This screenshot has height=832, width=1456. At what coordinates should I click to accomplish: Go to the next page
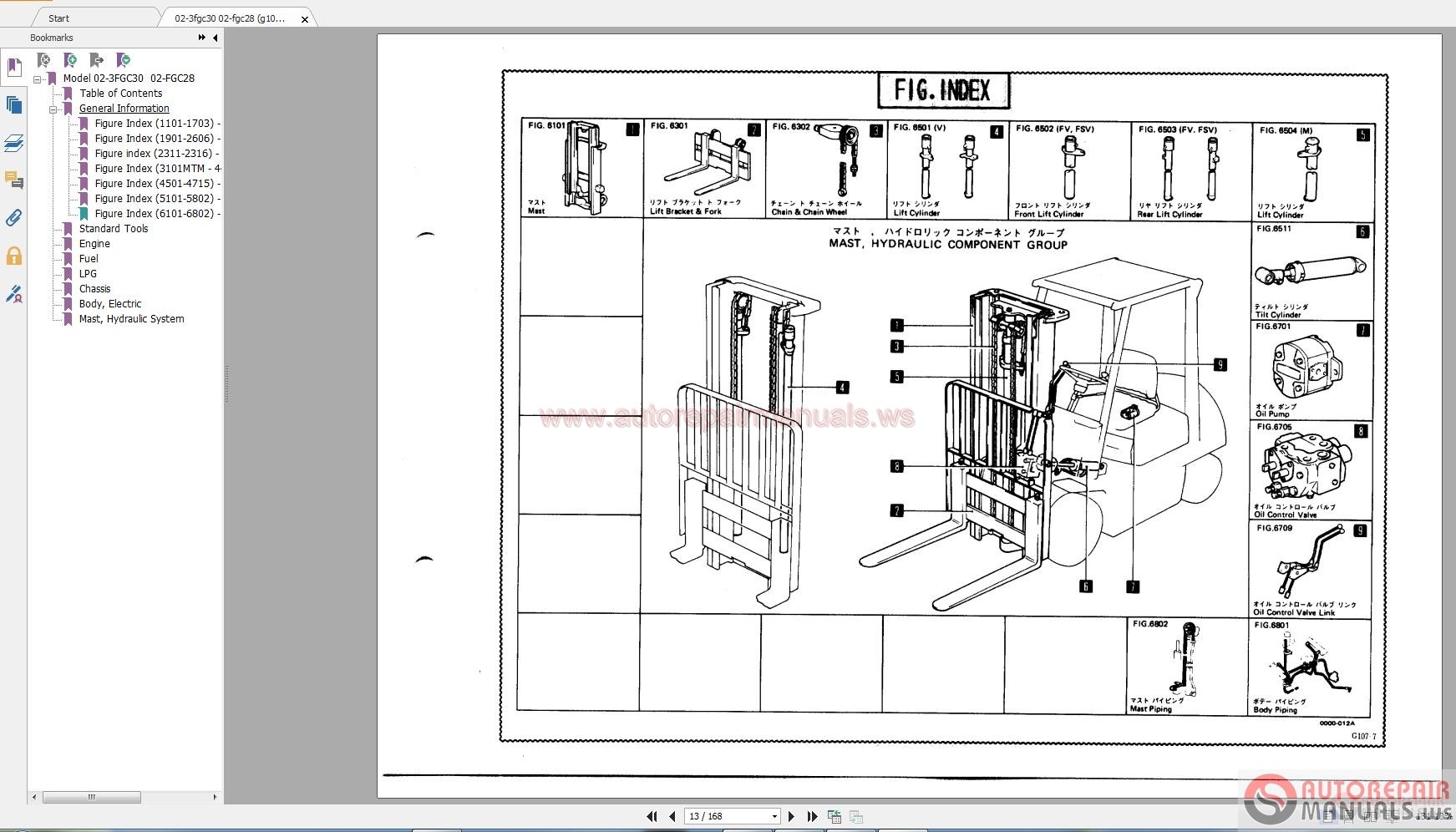coord(791,816)
